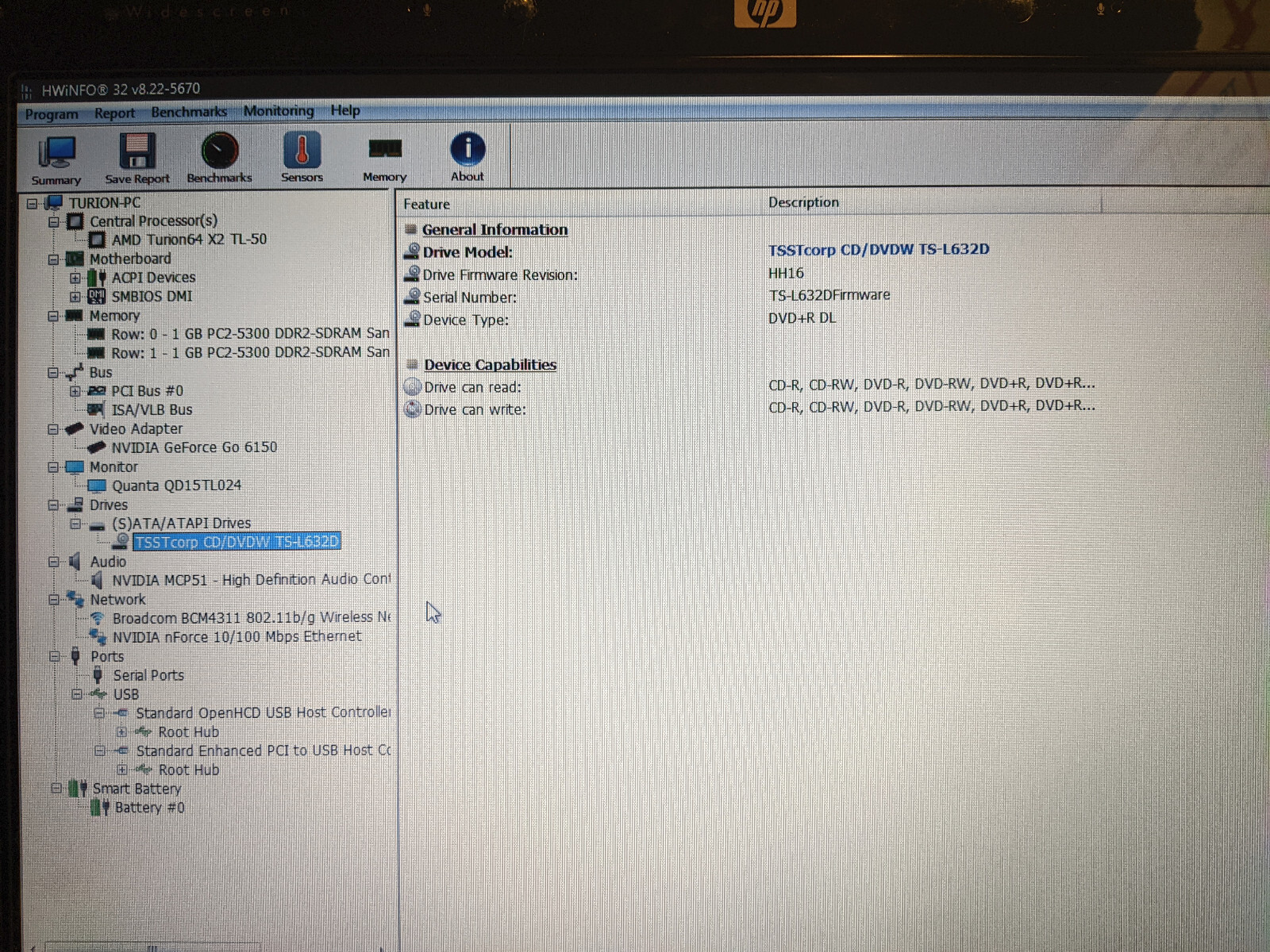Open the Report menu
The height and width of the screenshot is (952, 1270).
tap(114, 113)
